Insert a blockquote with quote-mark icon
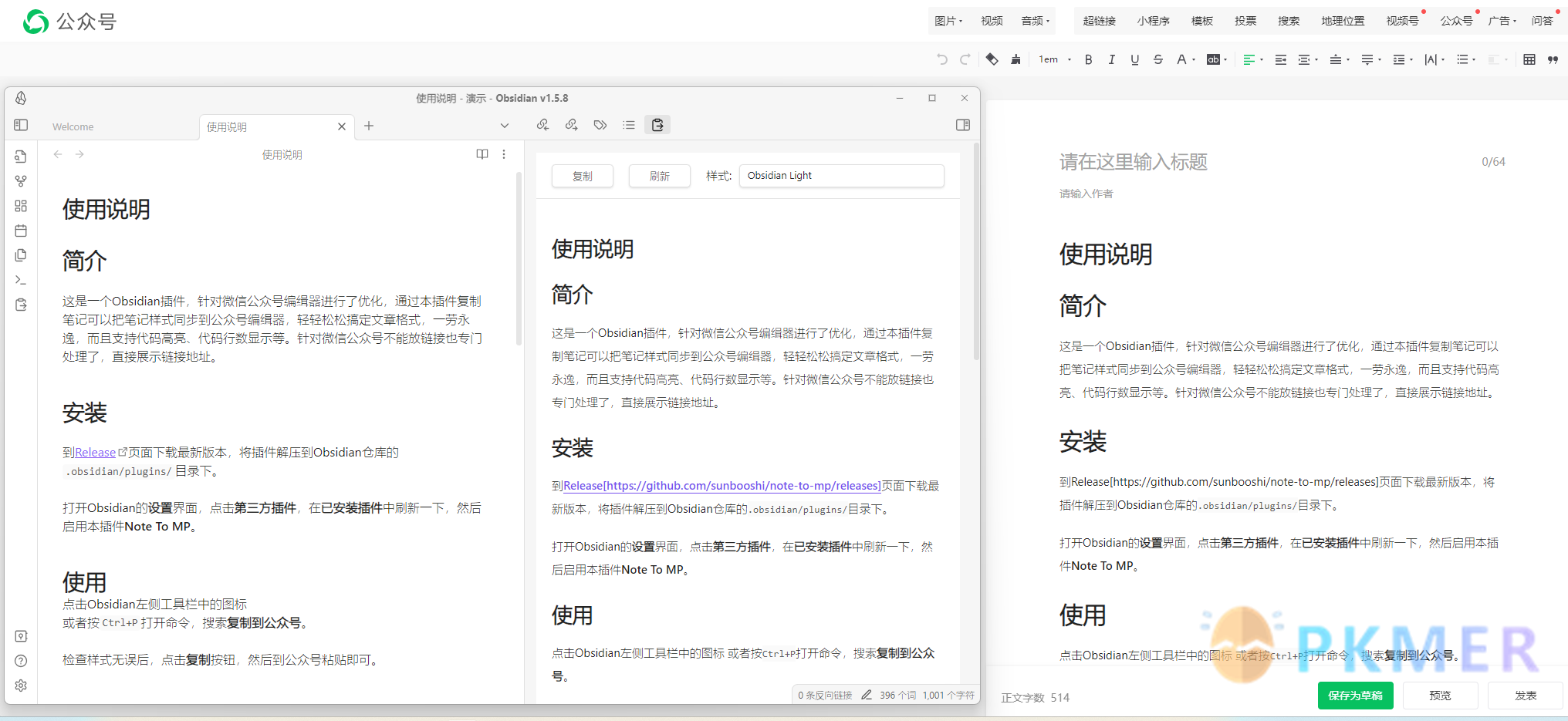The width and height of the screenshot is (1568, 721). tap(1553, 59)
